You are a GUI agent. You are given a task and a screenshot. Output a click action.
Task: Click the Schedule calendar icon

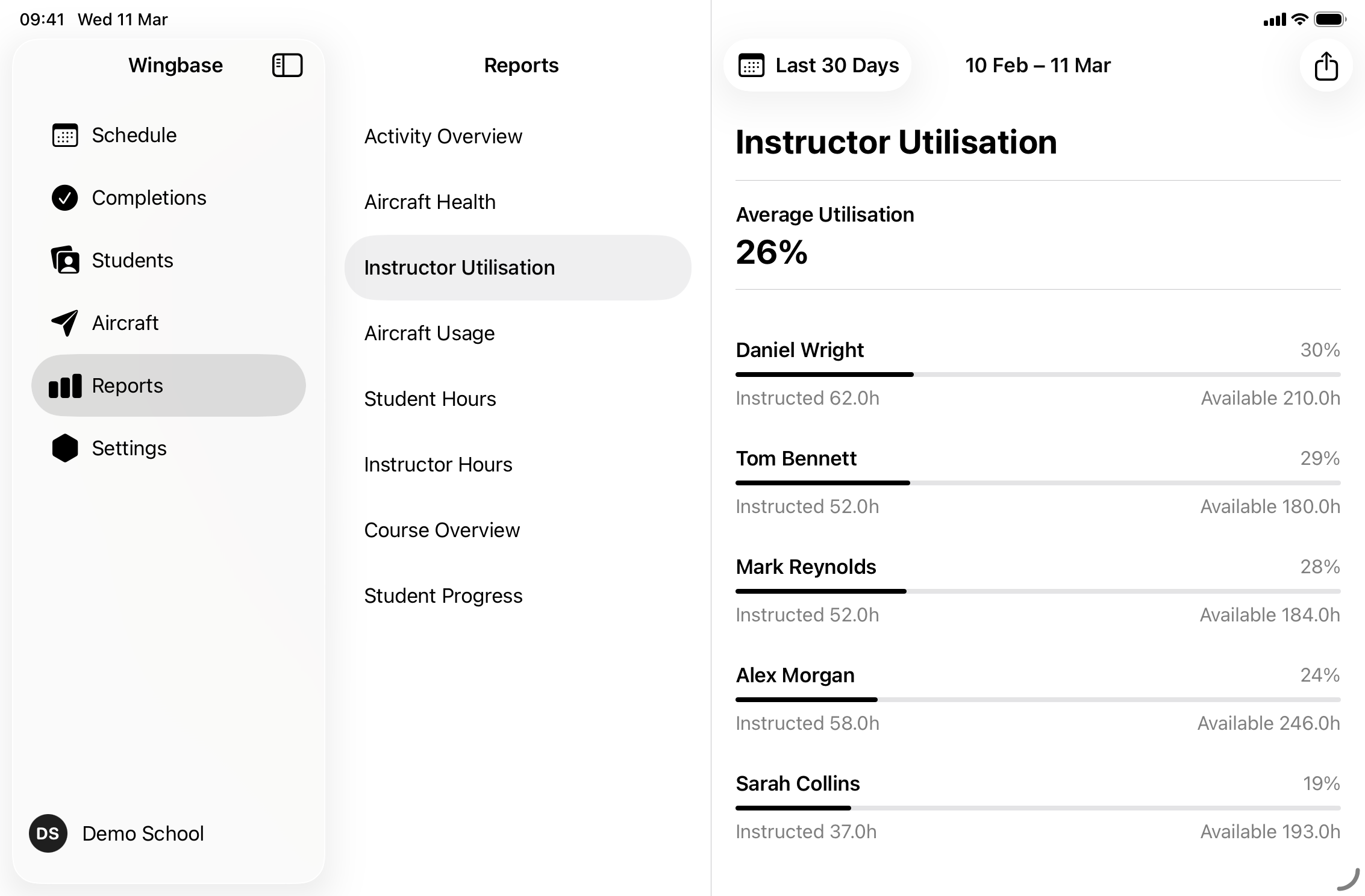point(65,135)
